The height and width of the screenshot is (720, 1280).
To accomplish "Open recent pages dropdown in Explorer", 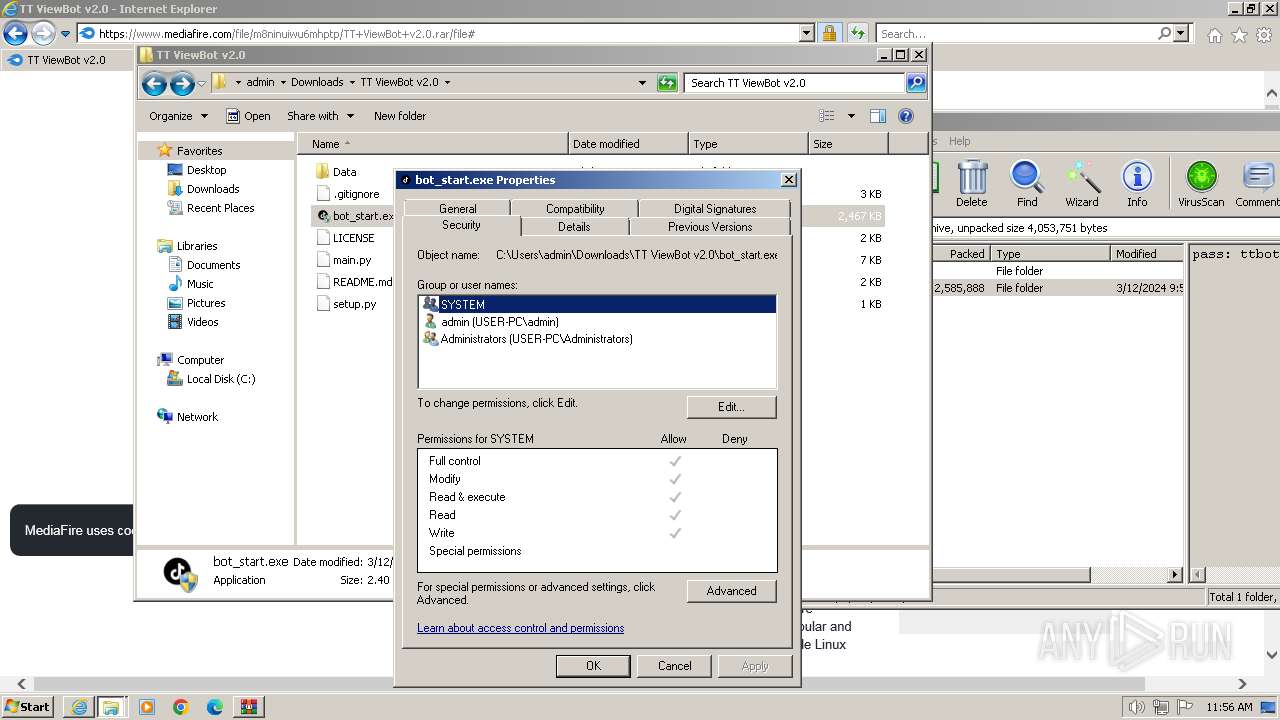I will 201,83.
